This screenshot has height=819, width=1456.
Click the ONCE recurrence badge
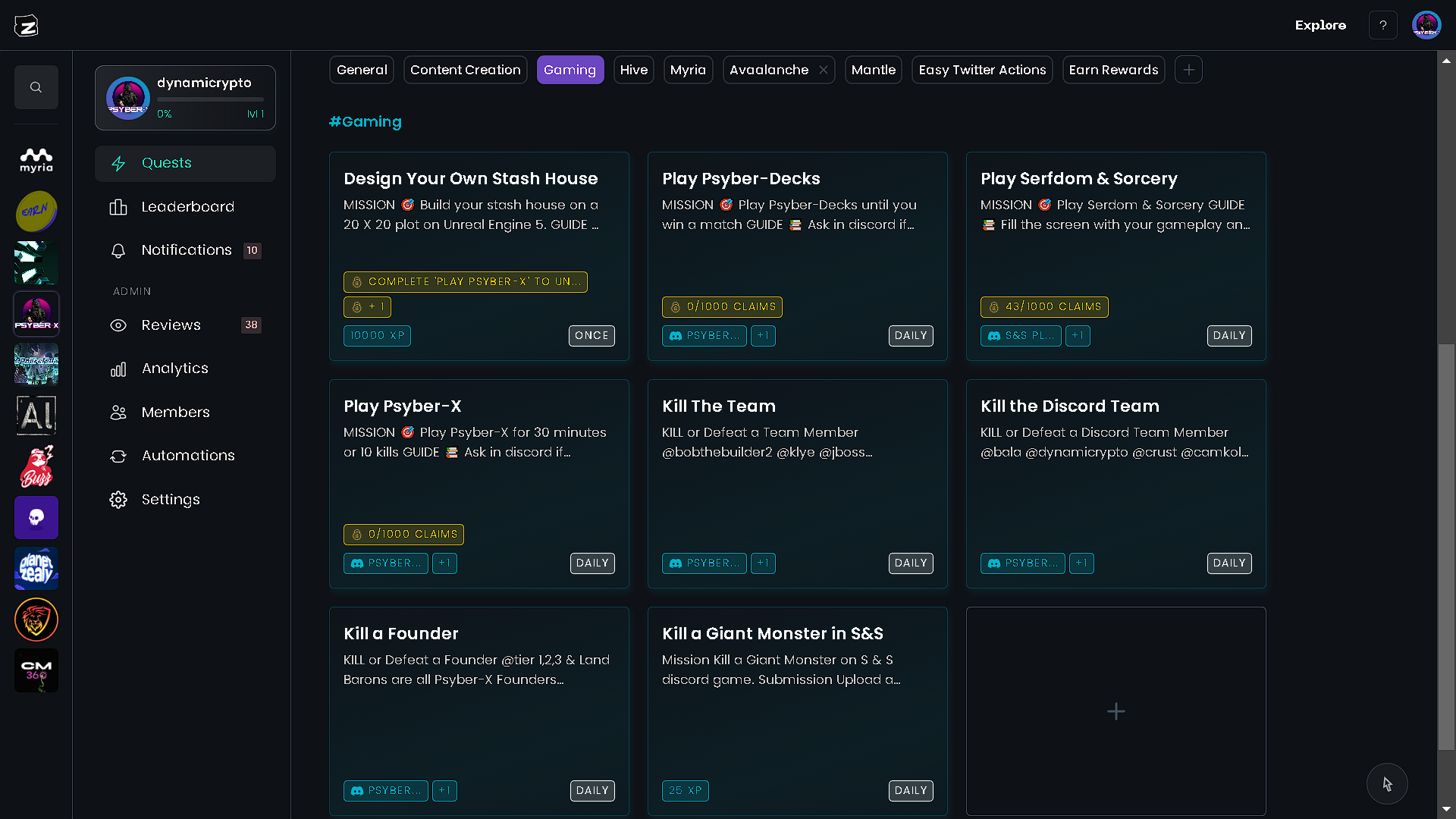[x=591, y=336]
